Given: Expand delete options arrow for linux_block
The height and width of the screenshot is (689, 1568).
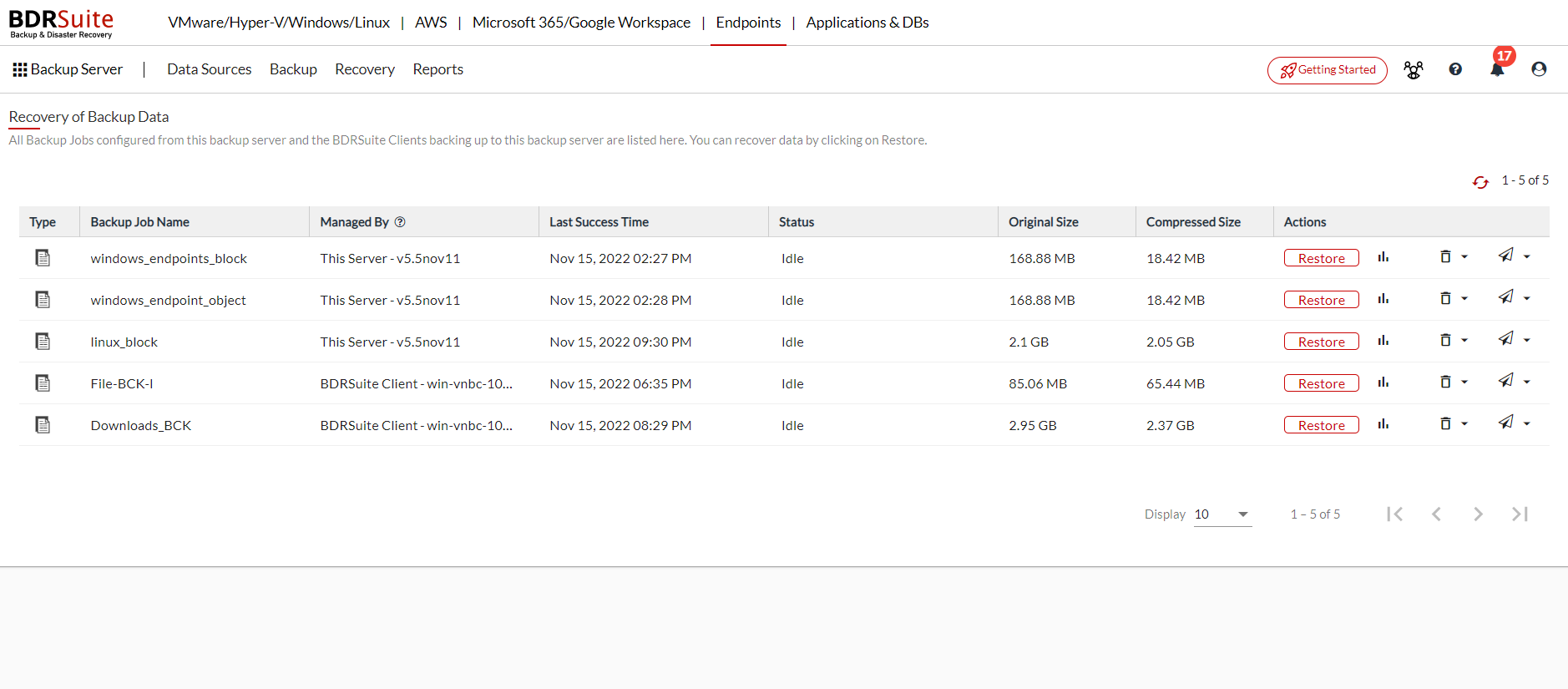Looking at the screenshot, I should pos(1464,341).
